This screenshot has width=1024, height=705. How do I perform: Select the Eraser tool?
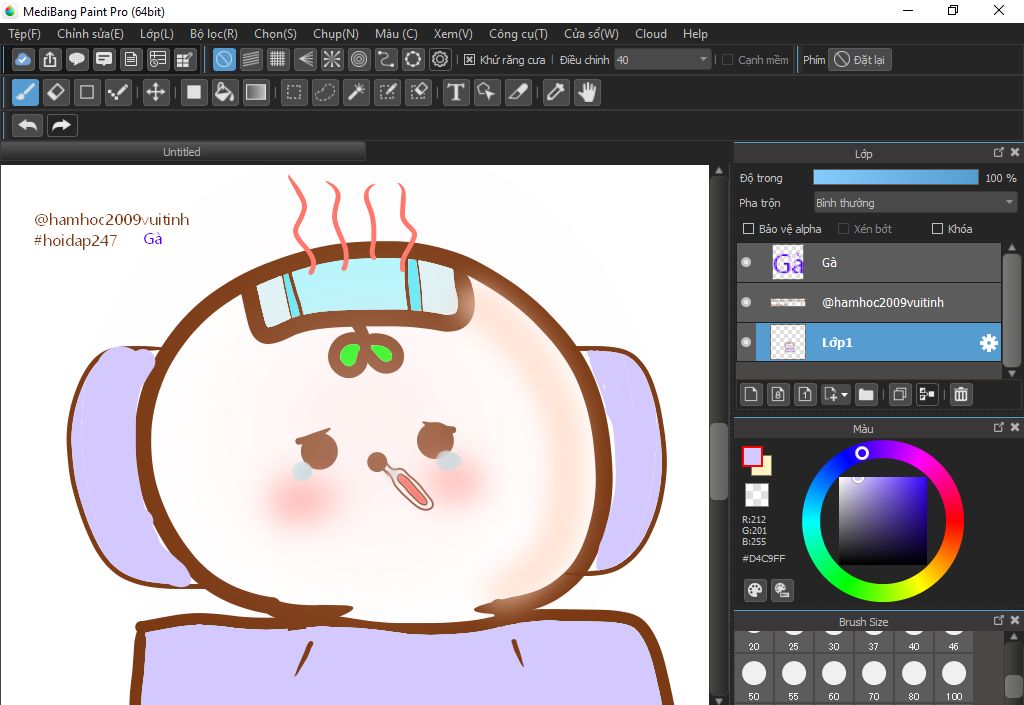click(x=56, y=93)
